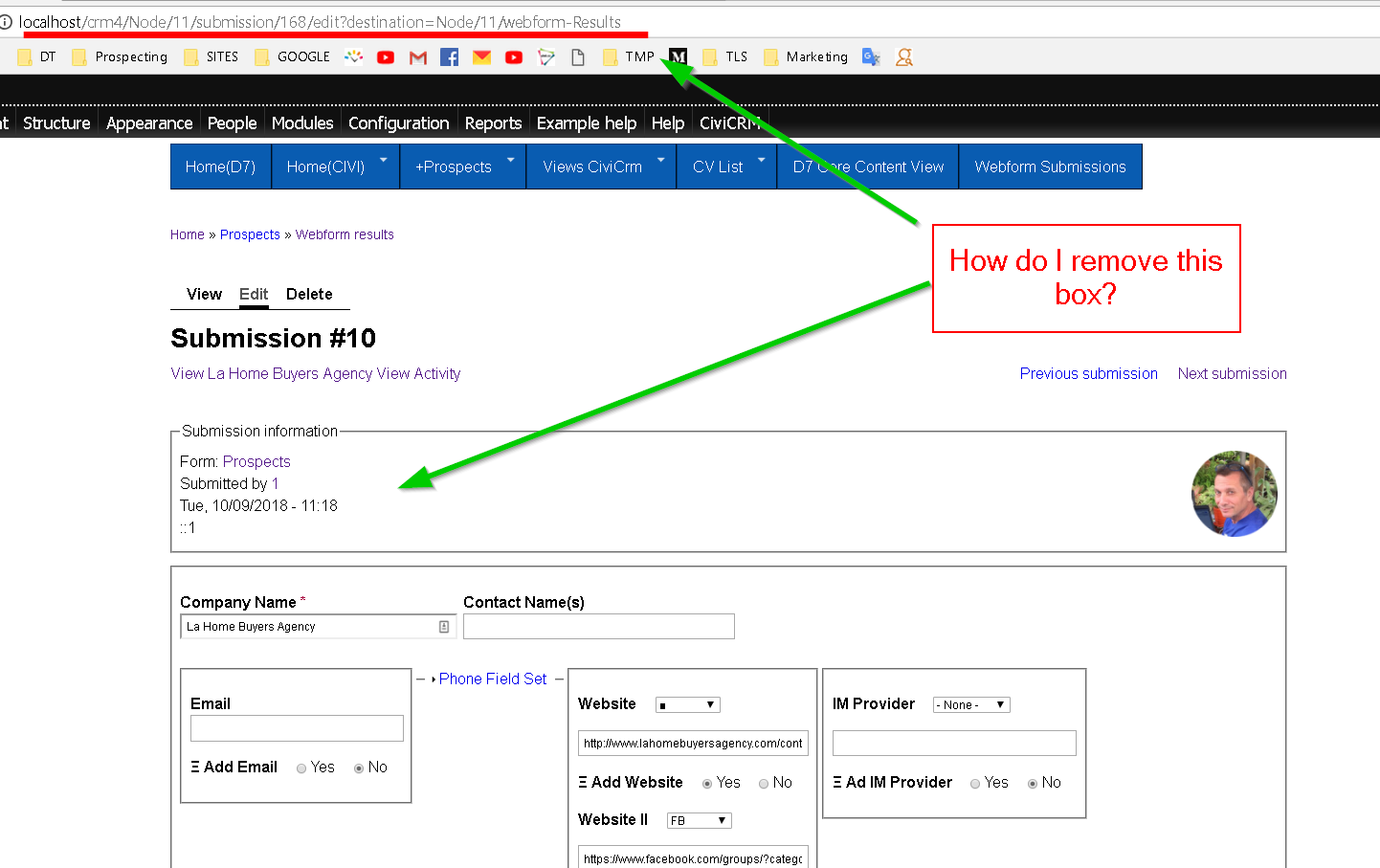The height and width of the screenshot is (868, 1380).
Task: Open the Example help menu item
Action: [587, 123]
